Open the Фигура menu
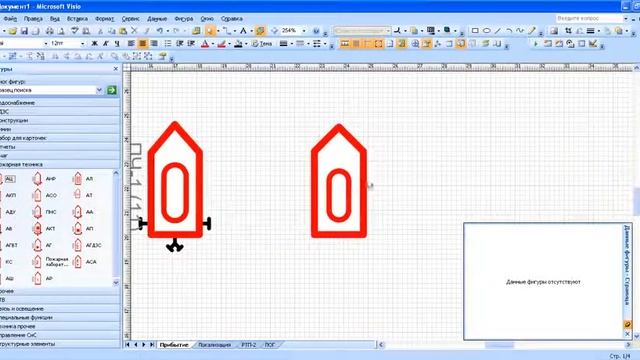 (183, 19)
